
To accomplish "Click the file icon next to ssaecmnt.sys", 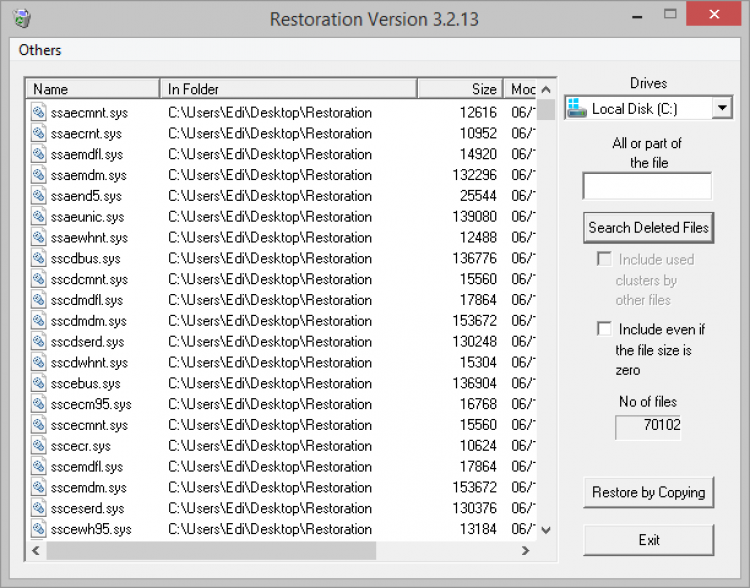I will coord(39,112).
